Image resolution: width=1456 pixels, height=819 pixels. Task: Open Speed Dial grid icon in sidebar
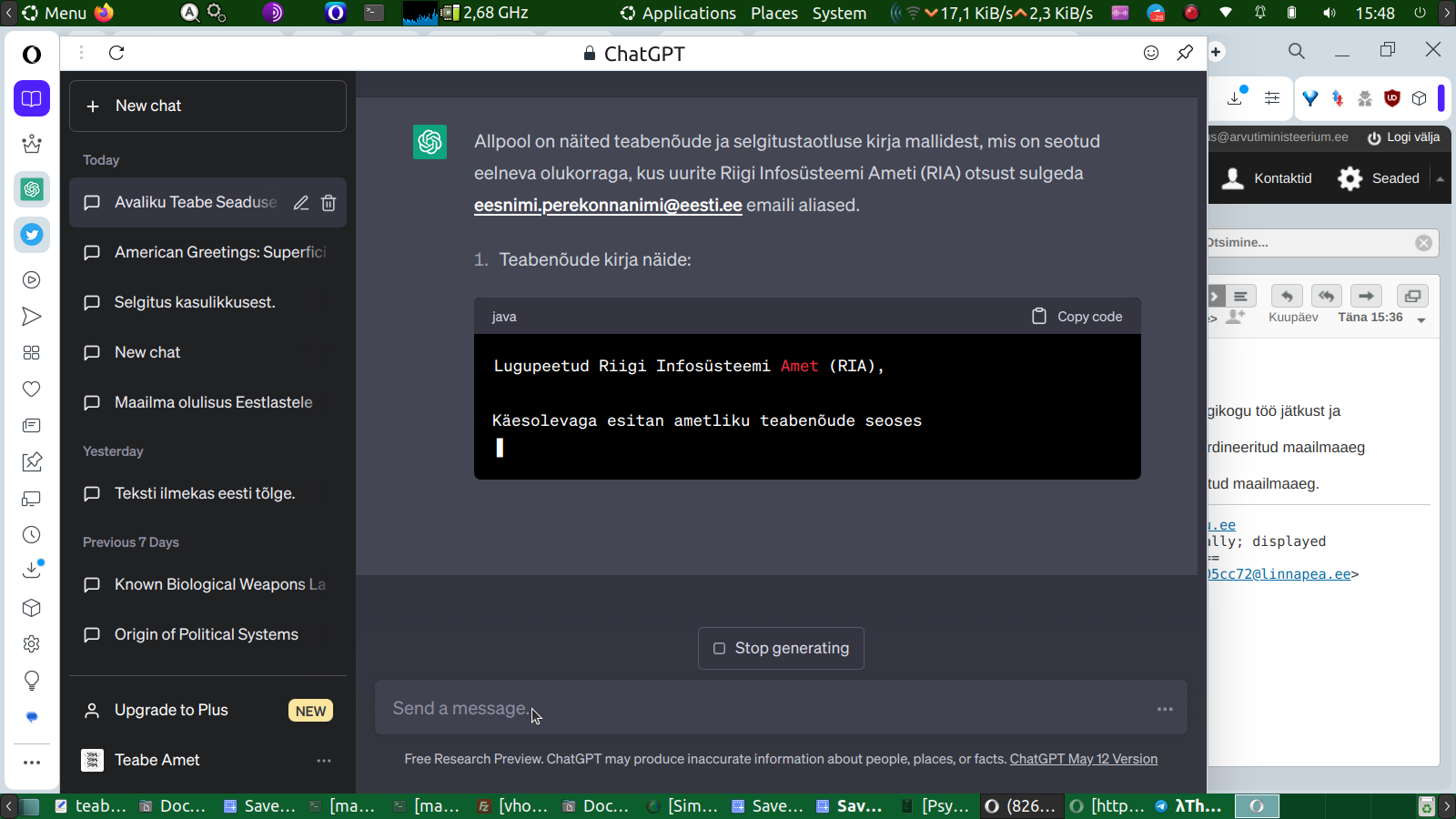point(32,353)
